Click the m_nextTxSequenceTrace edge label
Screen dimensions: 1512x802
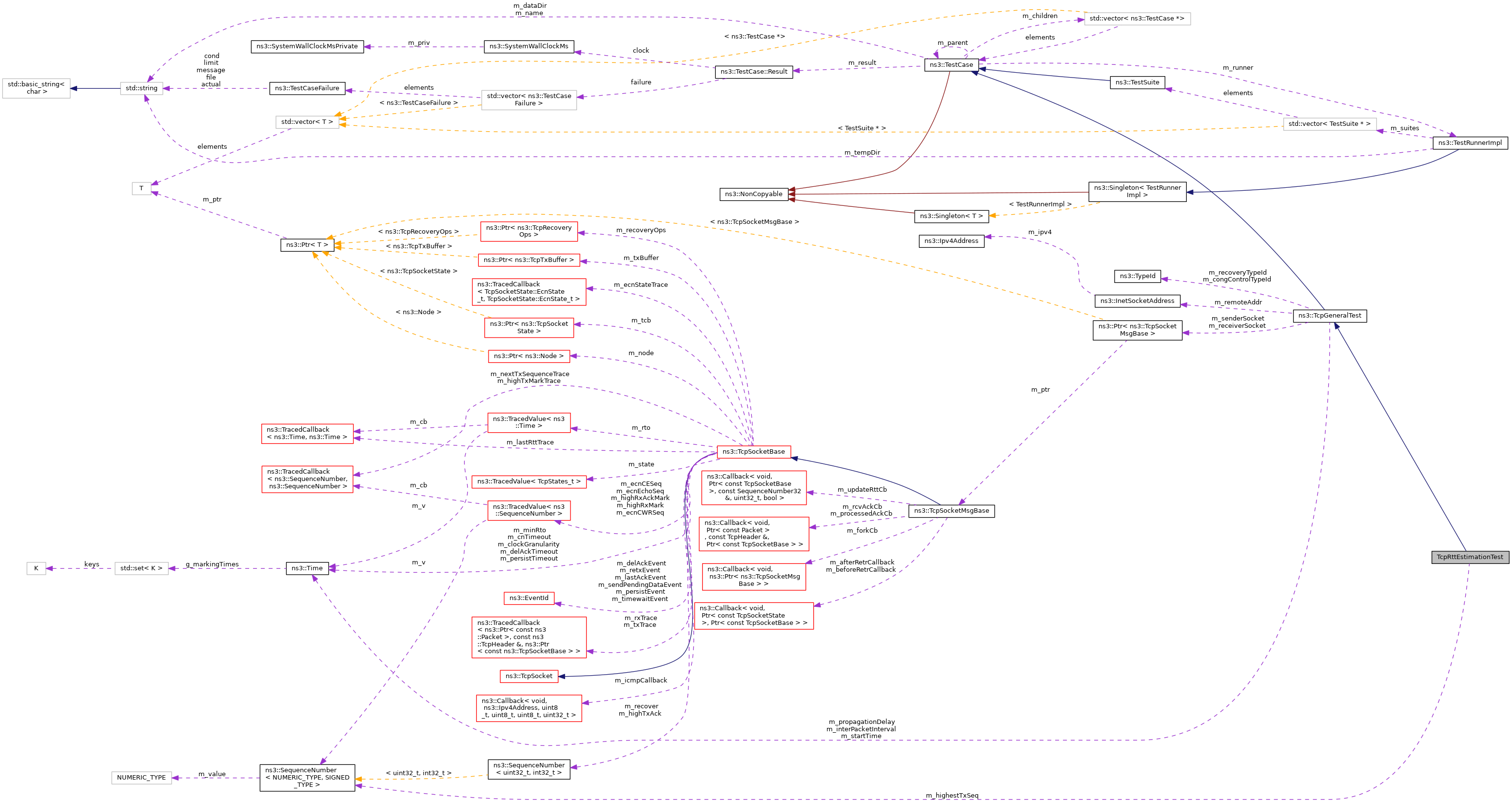tap(530, 375)
